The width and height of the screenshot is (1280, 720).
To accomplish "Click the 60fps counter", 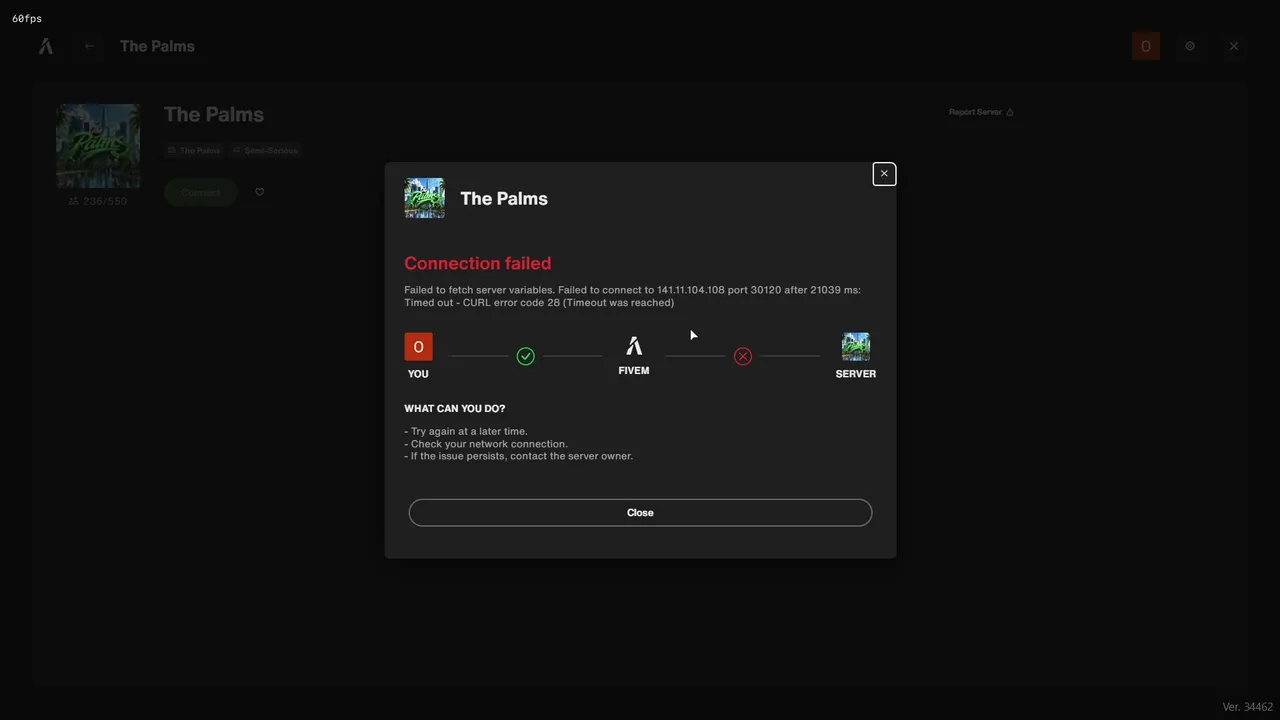I will (27, 18).
